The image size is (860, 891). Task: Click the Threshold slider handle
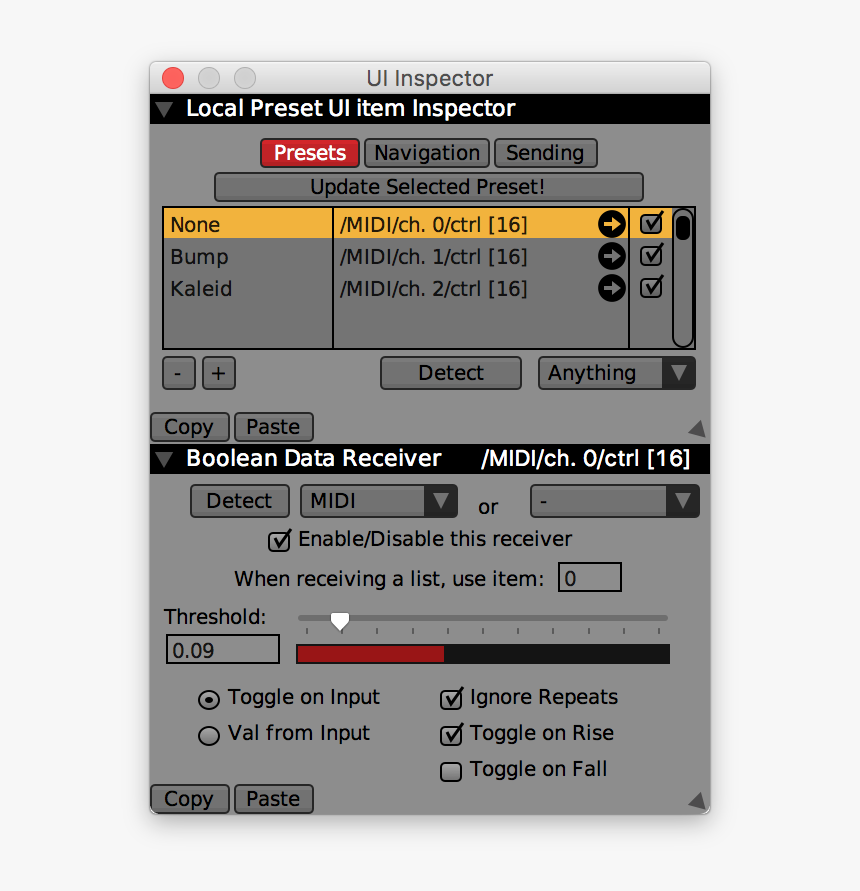(x=339, y=621)
